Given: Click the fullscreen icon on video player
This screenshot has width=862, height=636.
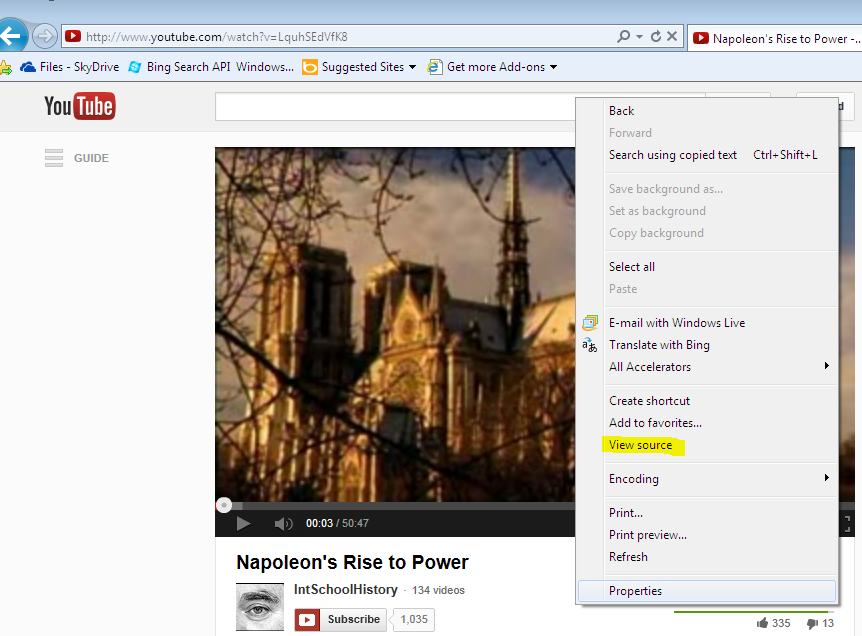Looking at the screenshot, I should pos(847,524).
